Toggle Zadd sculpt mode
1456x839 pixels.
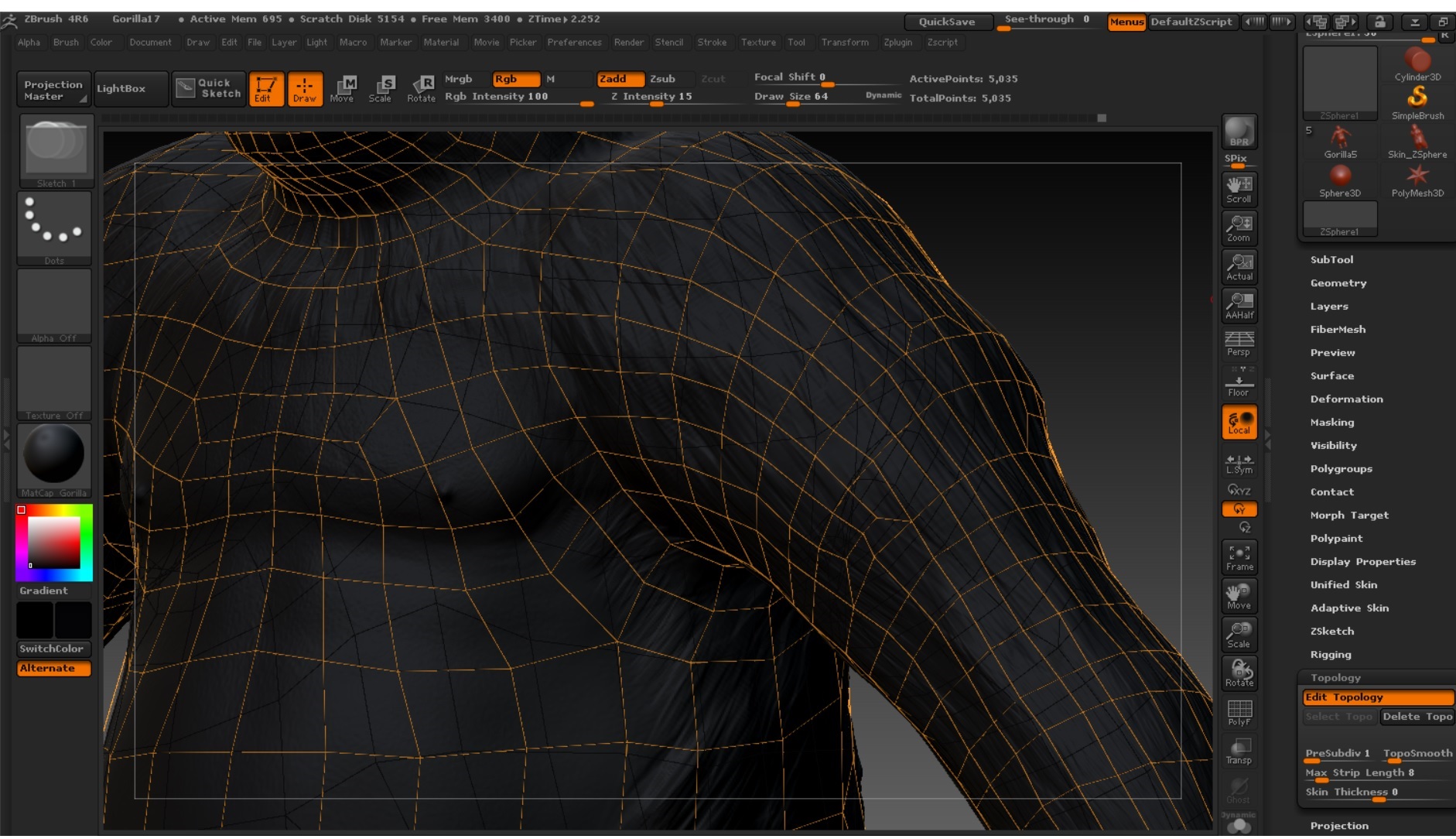pyautogui.click(x=620, y=79)
